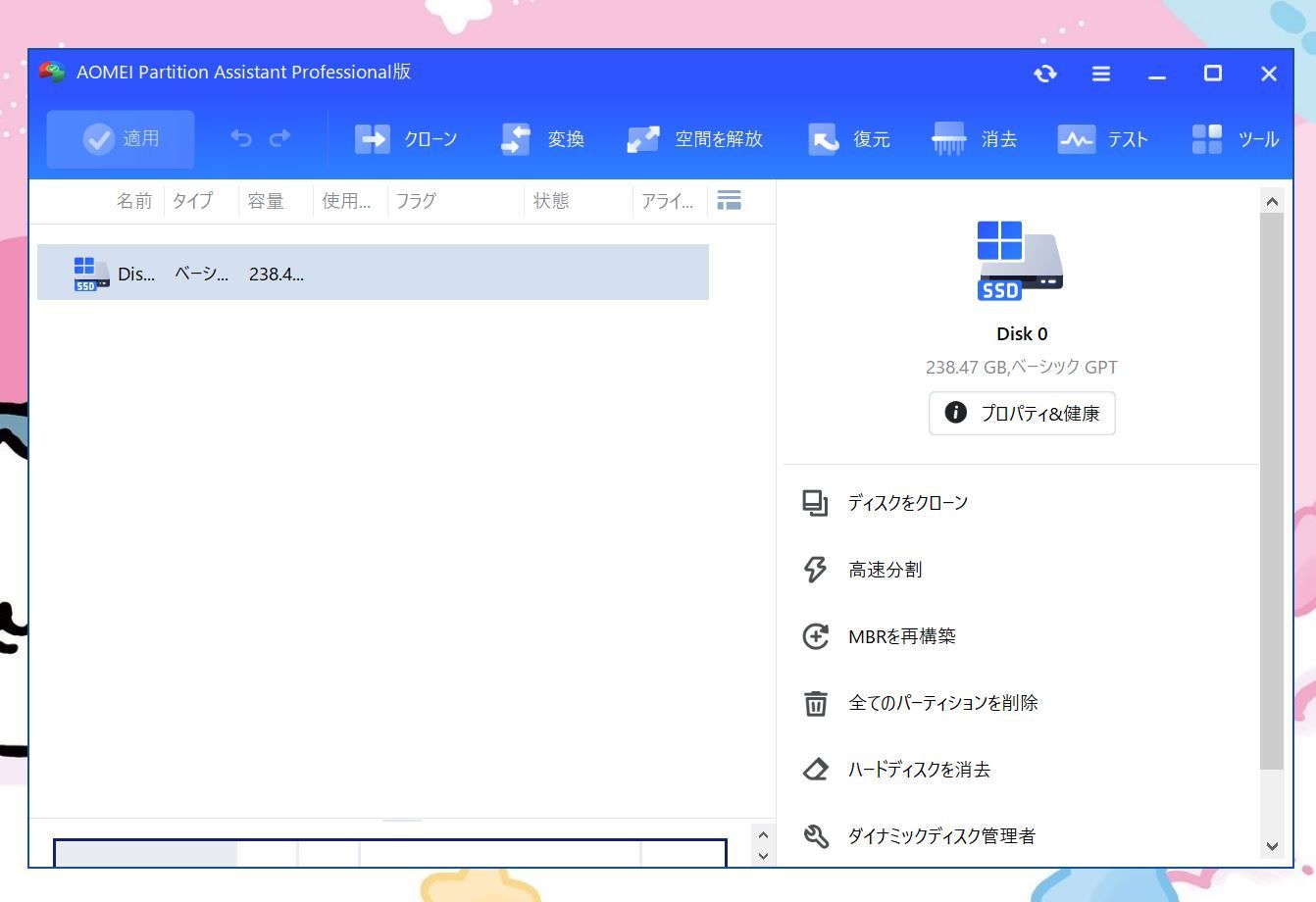The width and height of the screenshot is (1316, 902).
Task: Open the 復元 (Recover) tool
Action: click(848, 139)
